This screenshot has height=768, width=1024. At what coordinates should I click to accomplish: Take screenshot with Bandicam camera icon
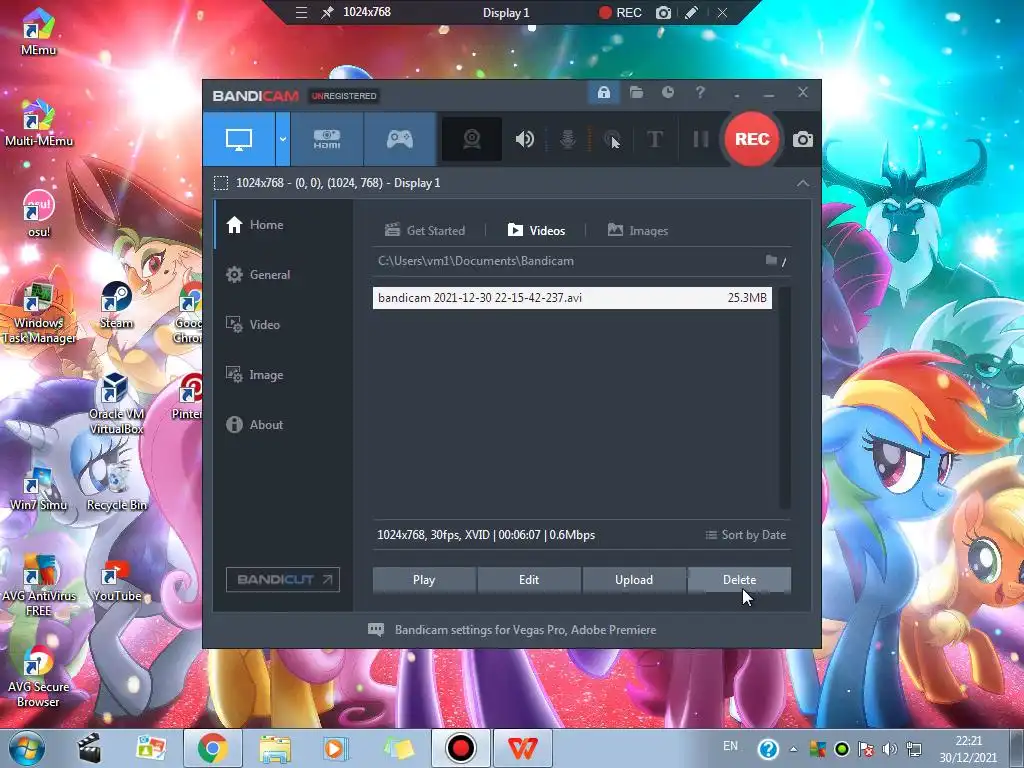(803, 139)
